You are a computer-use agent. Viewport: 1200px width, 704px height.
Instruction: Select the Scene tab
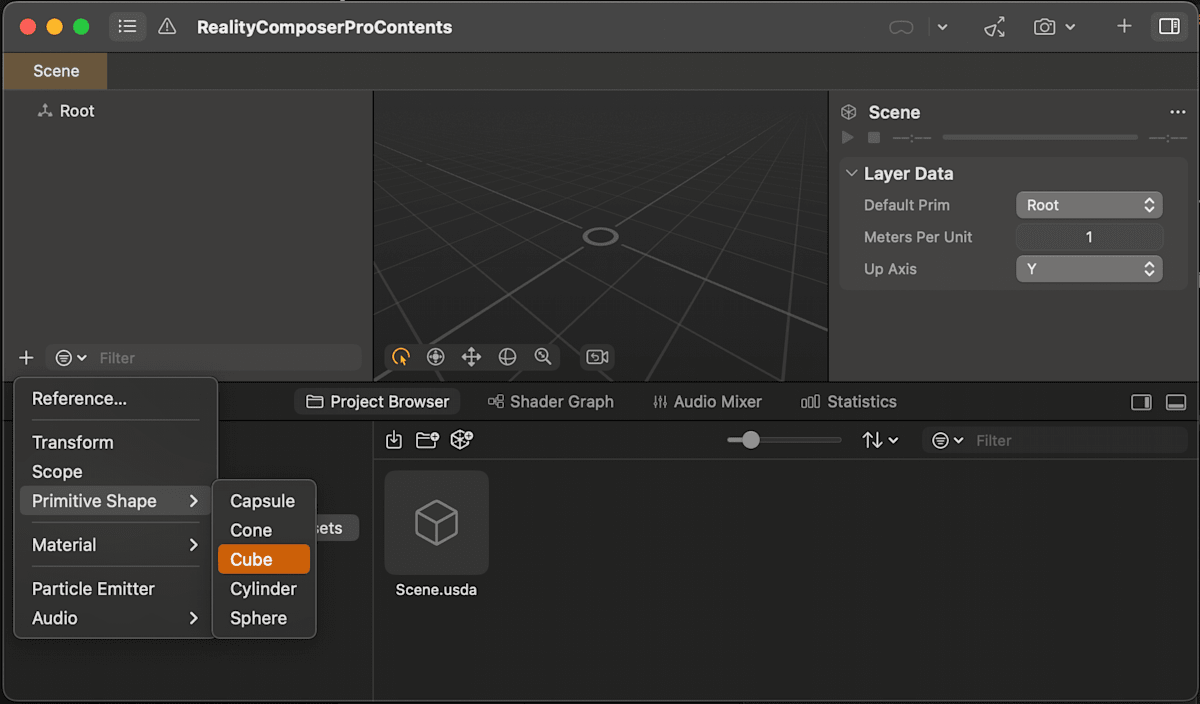56,71
